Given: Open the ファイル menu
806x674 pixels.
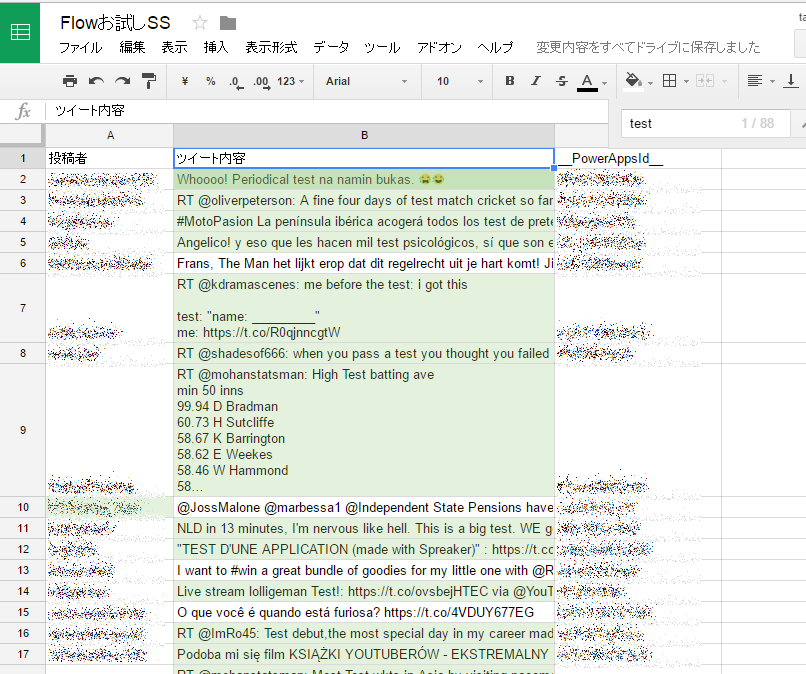Looking at the screenshot, I should pos(81,48).
